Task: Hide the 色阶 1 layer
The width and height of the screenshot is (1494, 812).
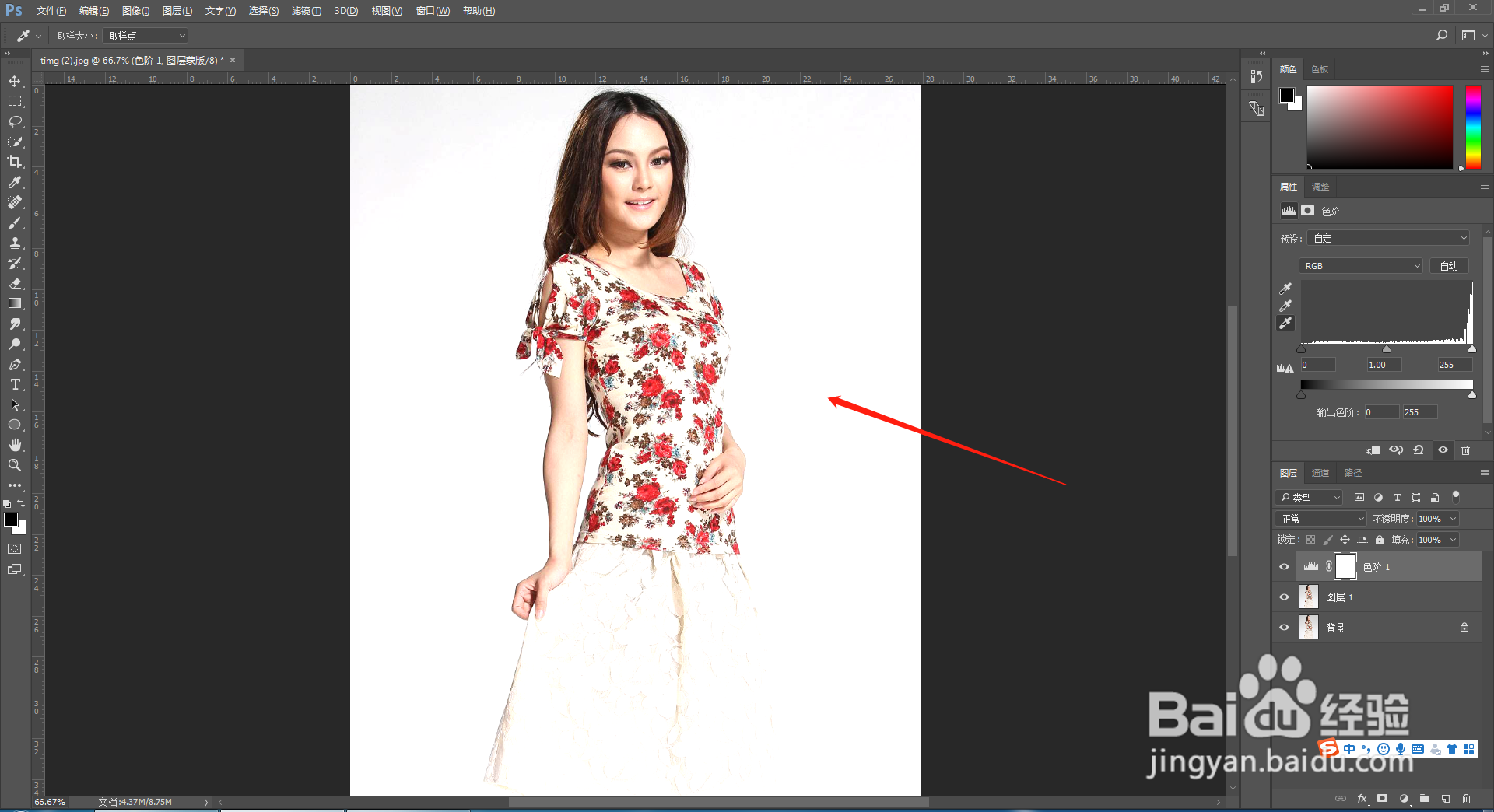Action: coord(1285,567)
